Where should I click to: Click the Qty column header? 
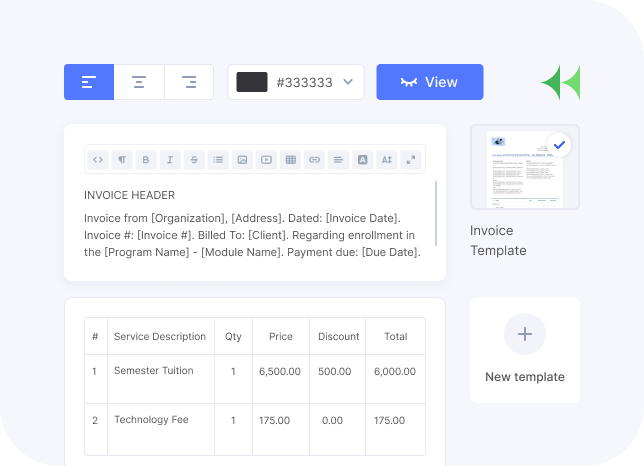point(233,336)
